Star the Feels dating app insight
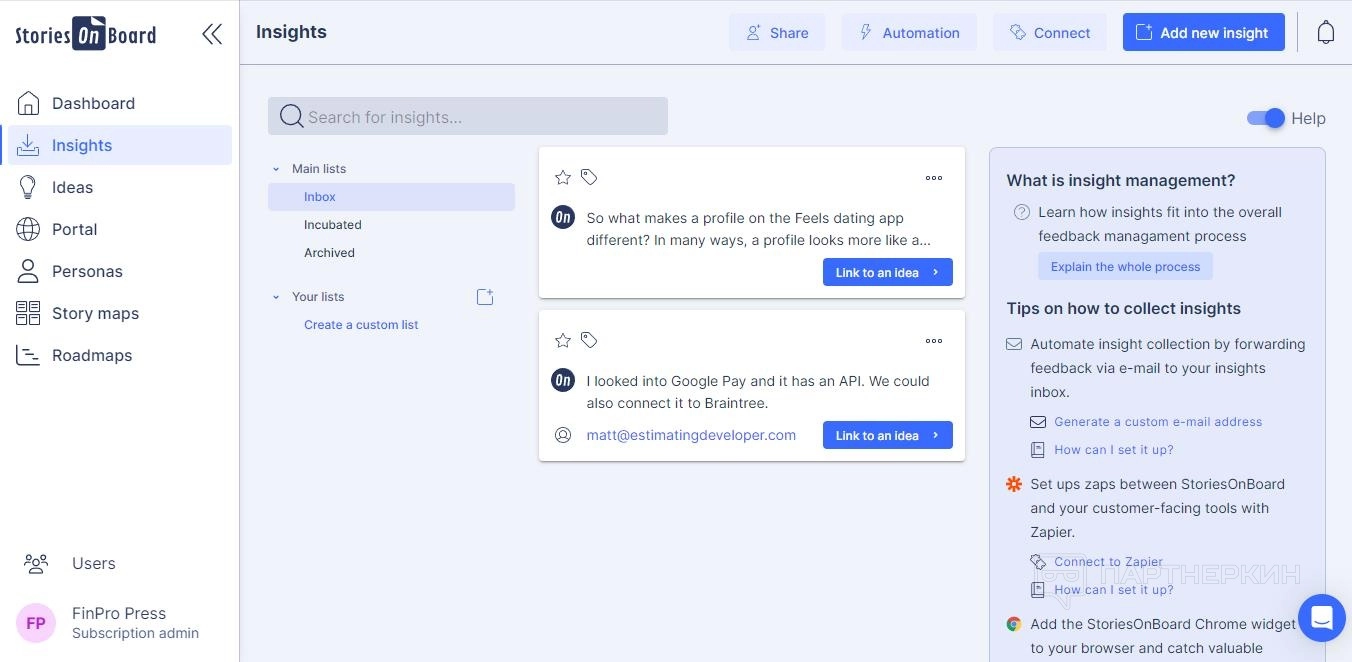The width and height of the screenshot is (1352, 662). click(563, 177)
